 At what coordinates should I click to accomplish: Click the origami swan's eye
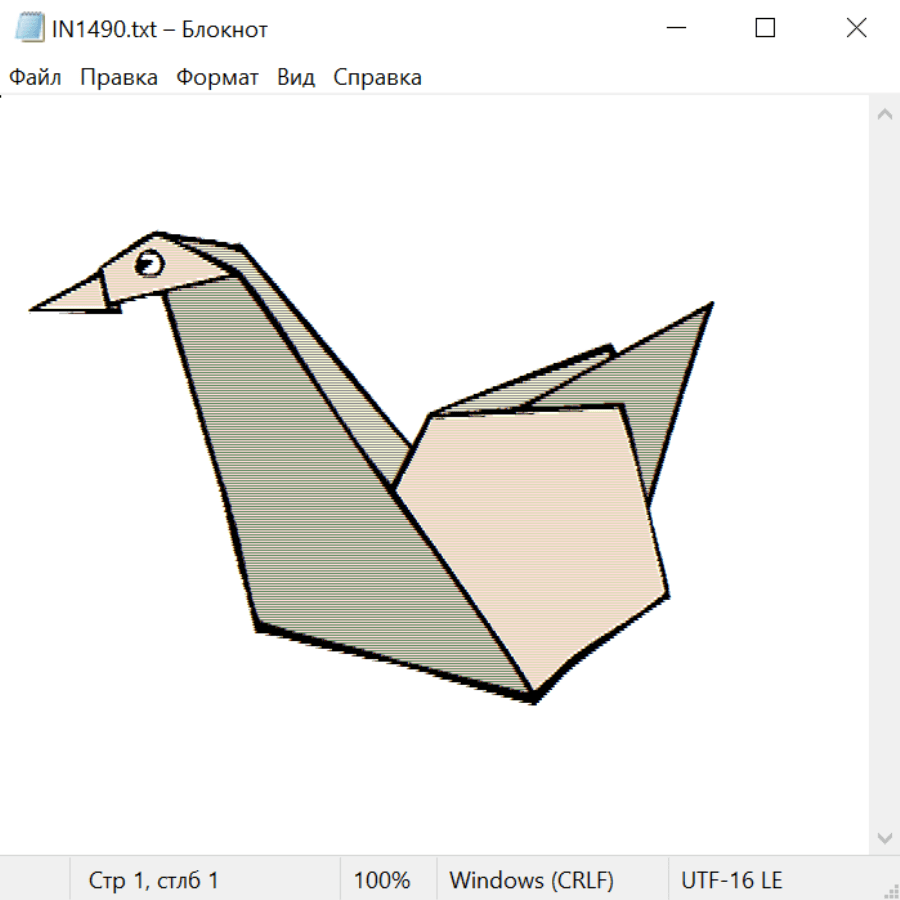tap(148, 262)
